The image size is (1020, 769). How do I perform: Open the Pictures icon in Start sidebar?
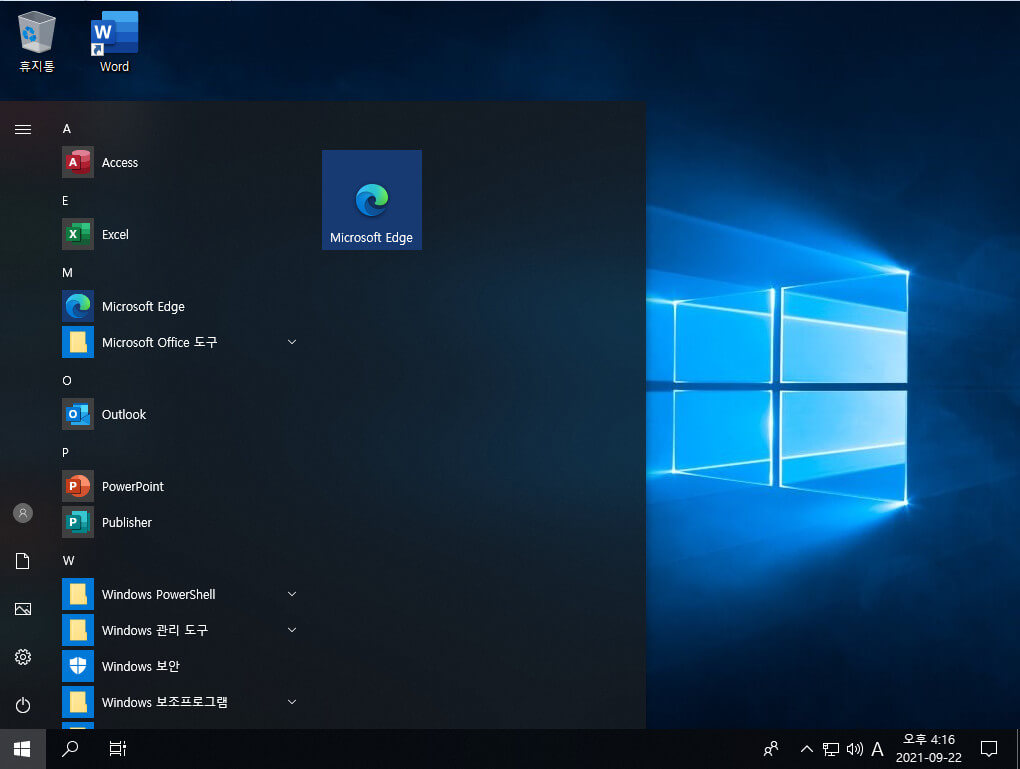(23, 609)
